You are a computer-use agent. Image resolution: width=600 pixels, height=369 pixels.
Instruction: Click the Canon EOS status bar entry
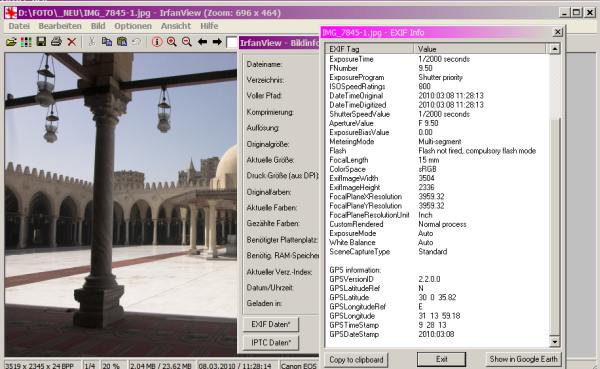coord(298,366)
